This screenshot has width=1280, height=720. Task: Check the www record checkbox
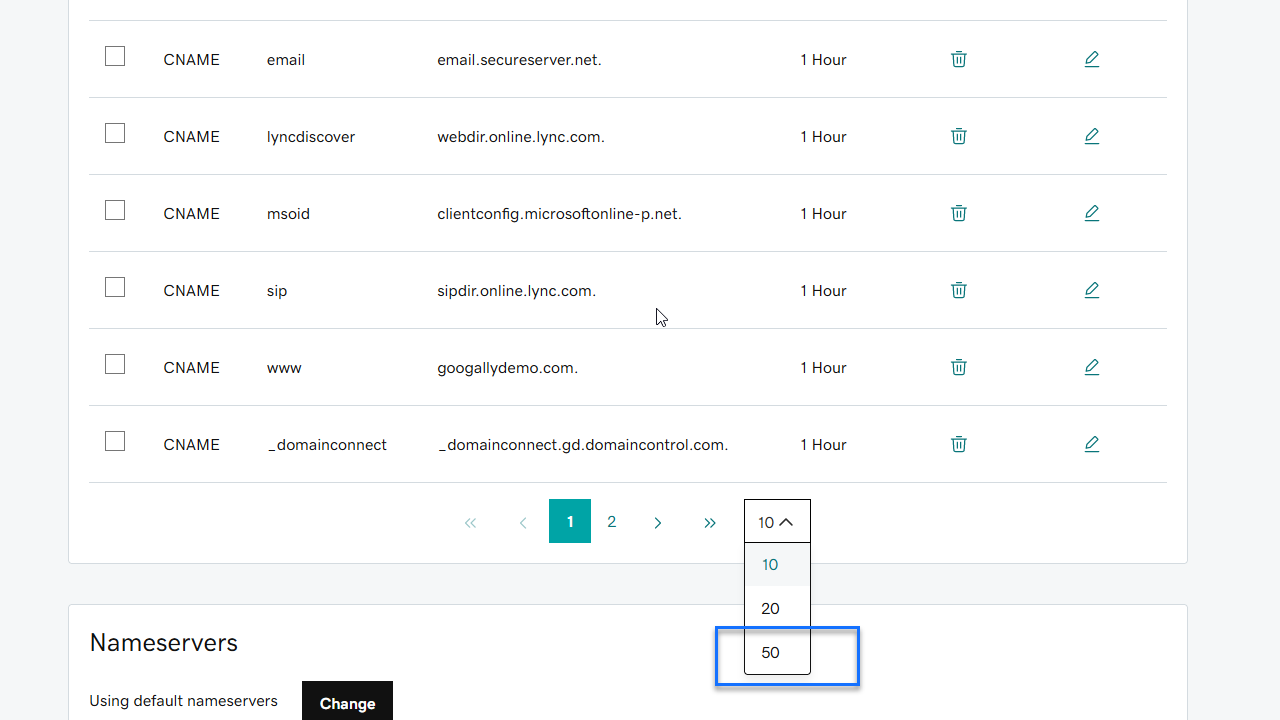[x=115, y=364]
